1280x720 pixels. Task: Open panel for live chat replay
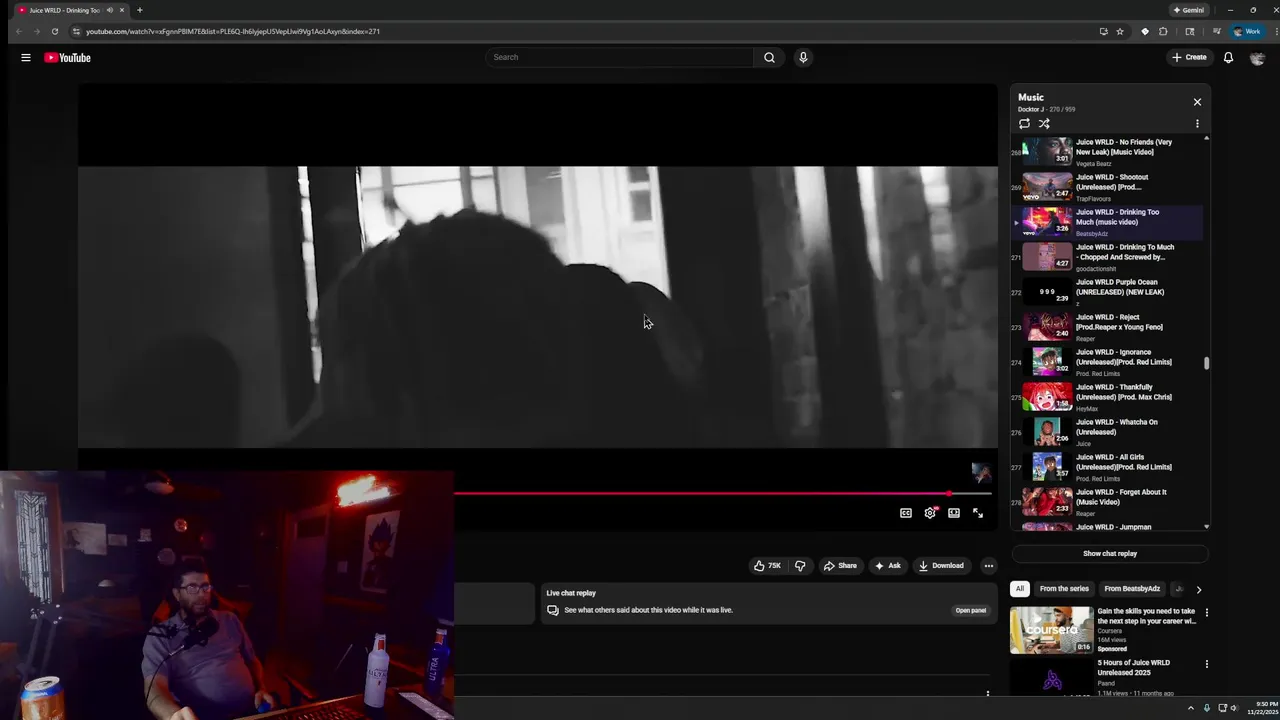click(970, 610)
